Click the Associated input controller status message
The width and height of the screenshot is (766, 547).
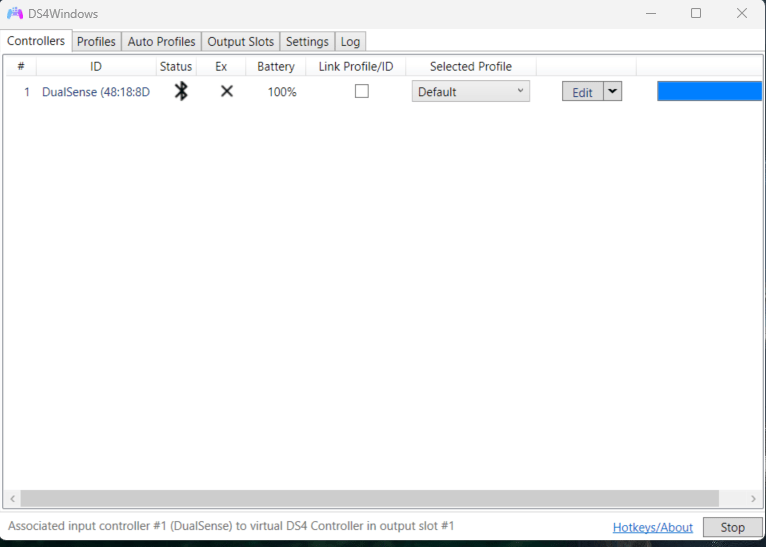231,526
